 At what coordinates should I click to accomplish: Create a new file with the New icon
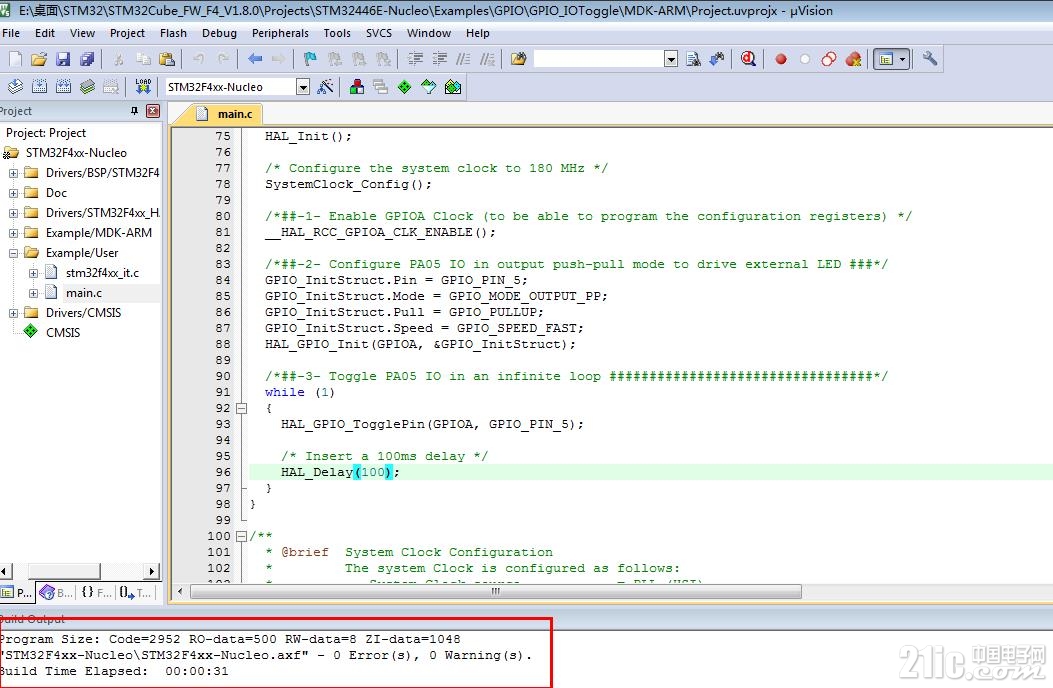pyautogui.click(x=15, y=59)
